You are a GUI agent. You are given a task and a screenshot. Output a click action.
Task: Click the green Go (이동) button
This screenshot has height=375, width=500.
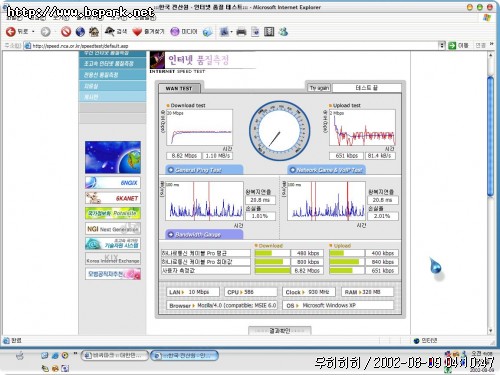pyautogui.click(x=458, y=46)
